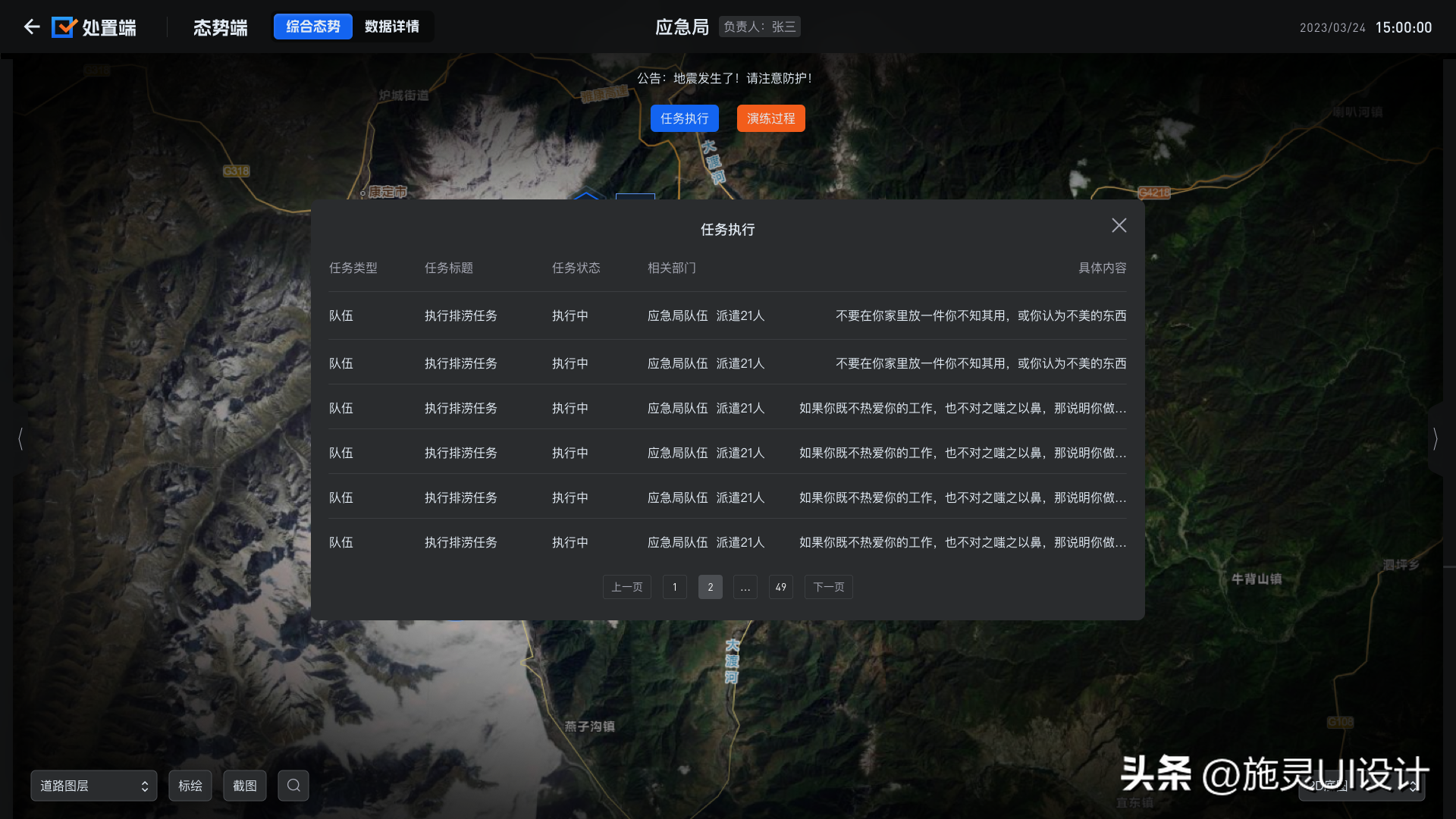Click the 负责人：张三 tag
1456x819 pixels.
point(760,27)
